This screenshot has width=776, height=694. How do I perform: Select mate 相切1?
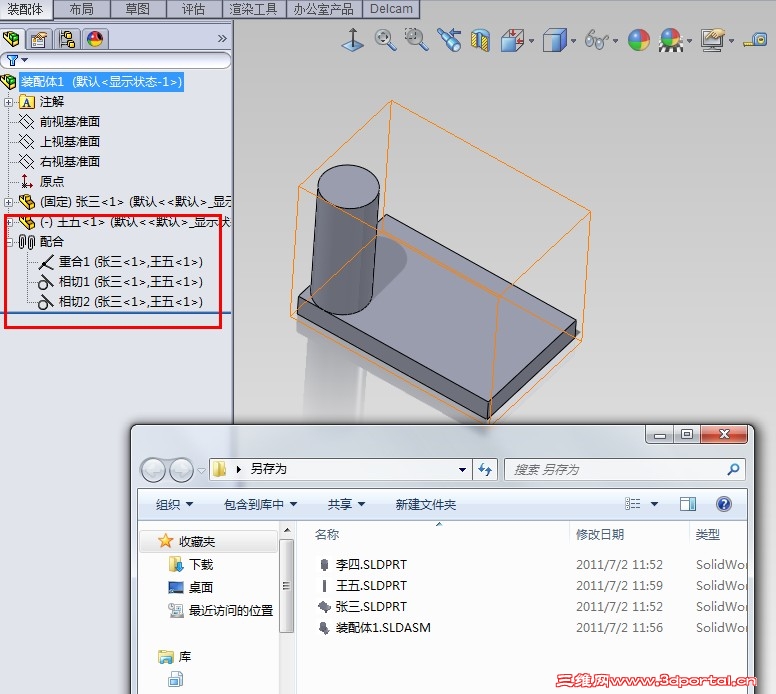tap(131, 282)
